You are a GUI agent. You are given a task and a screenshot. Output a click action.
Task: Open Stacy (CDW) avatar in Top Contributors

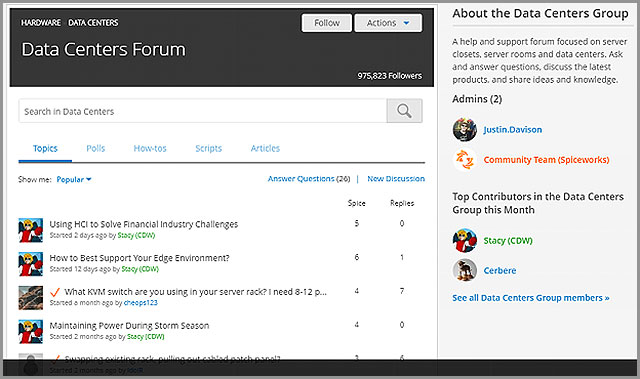464,240
